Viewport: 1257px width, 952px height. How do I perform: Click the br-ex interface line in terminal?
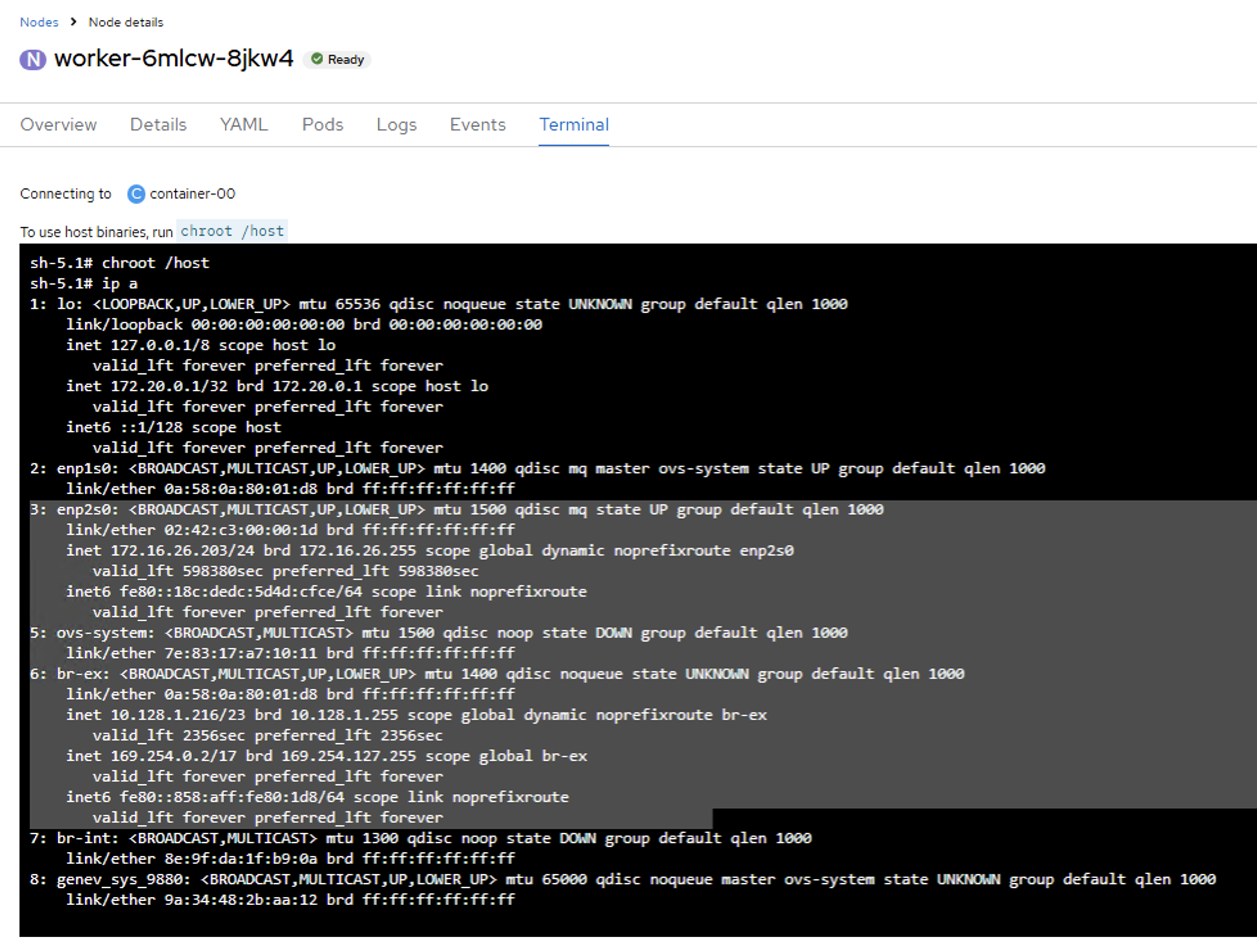pyautogui.click(x=496, y=674)
